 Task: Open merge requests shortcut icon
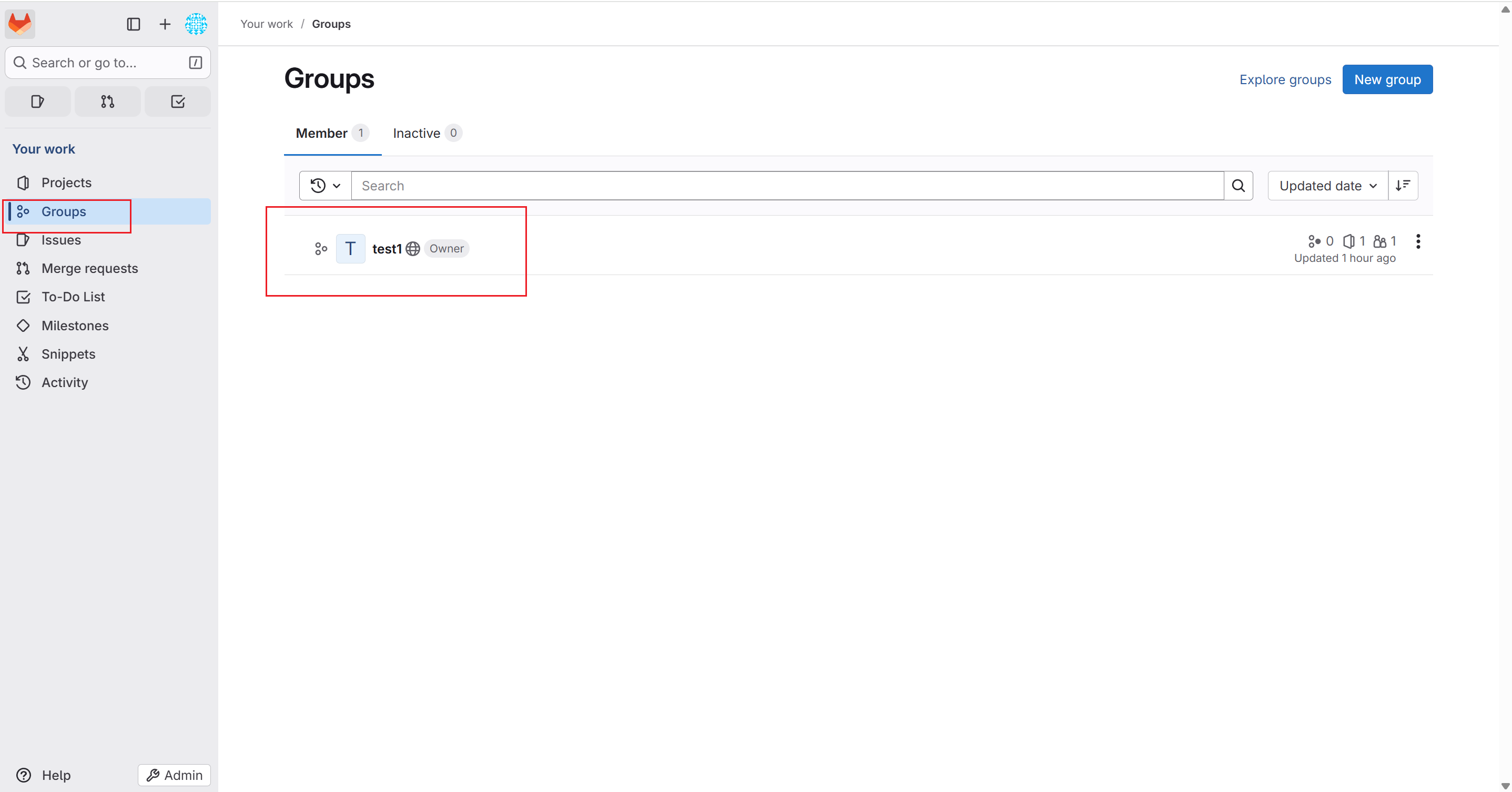click(107, 101)
